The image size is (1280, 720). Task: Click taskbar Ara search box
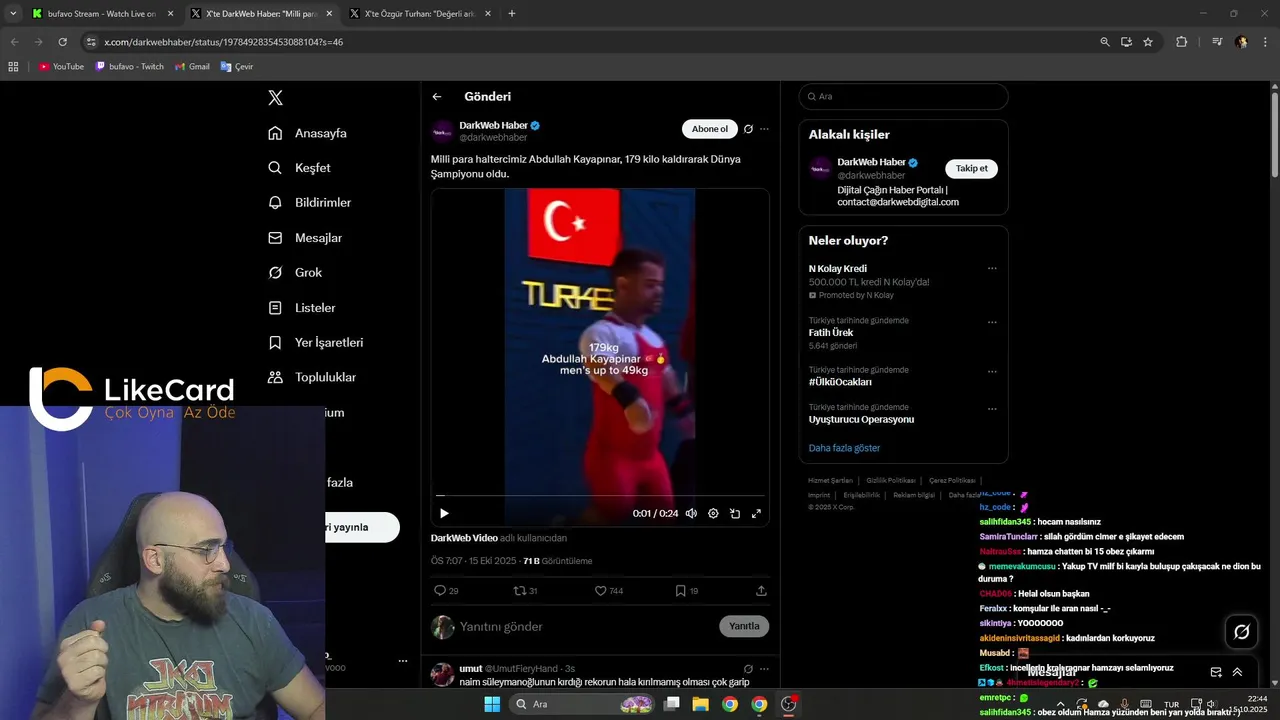583,704
